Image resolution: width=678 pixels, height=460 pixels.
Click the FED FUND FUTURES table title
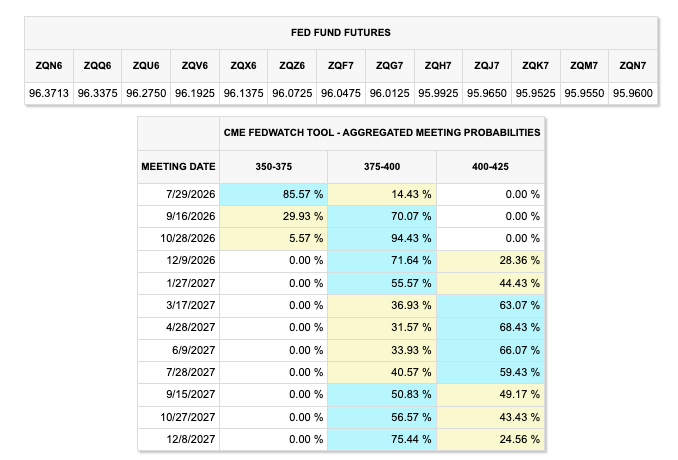pyautogui.click(x=341, y=33)
